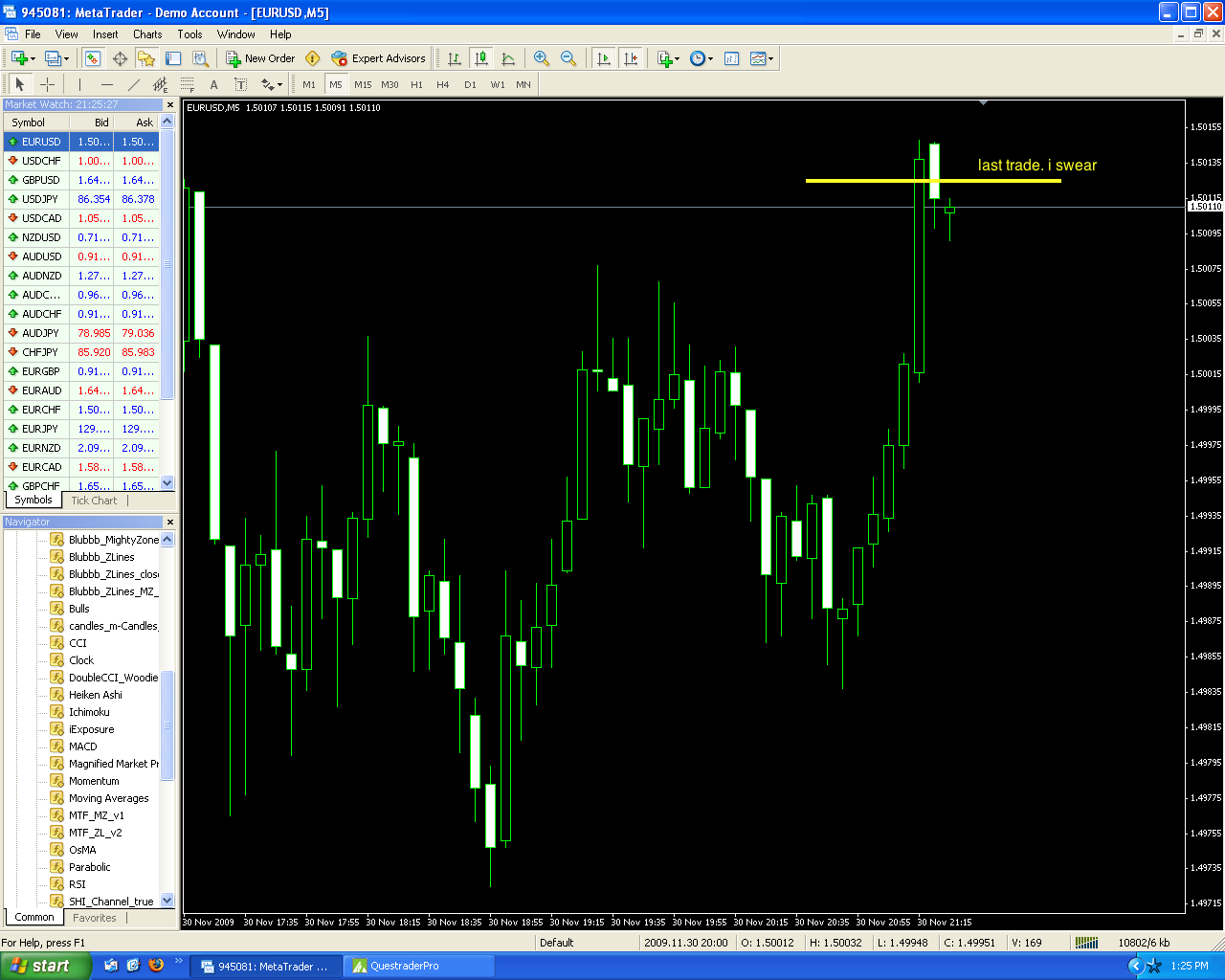Select the horizontal line tool

107,84
